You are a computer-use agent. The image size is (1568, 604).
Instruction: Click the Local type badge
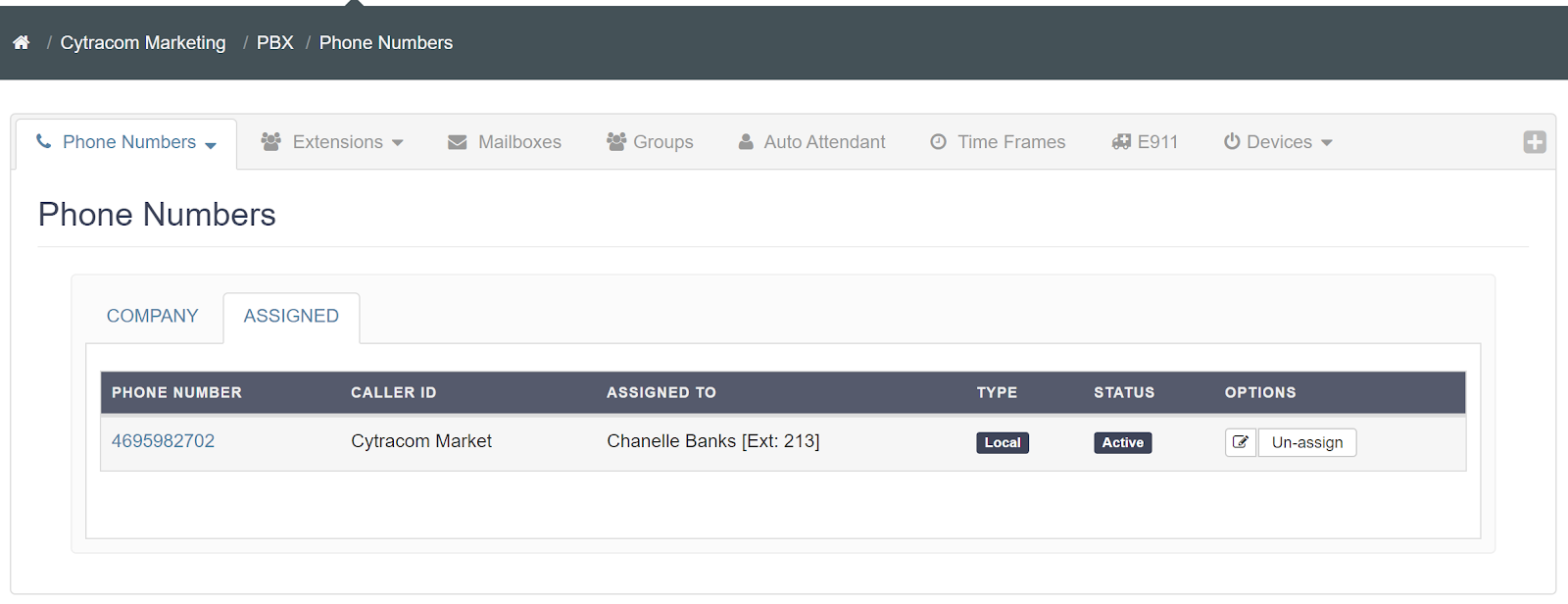[x=1003, y=442]
